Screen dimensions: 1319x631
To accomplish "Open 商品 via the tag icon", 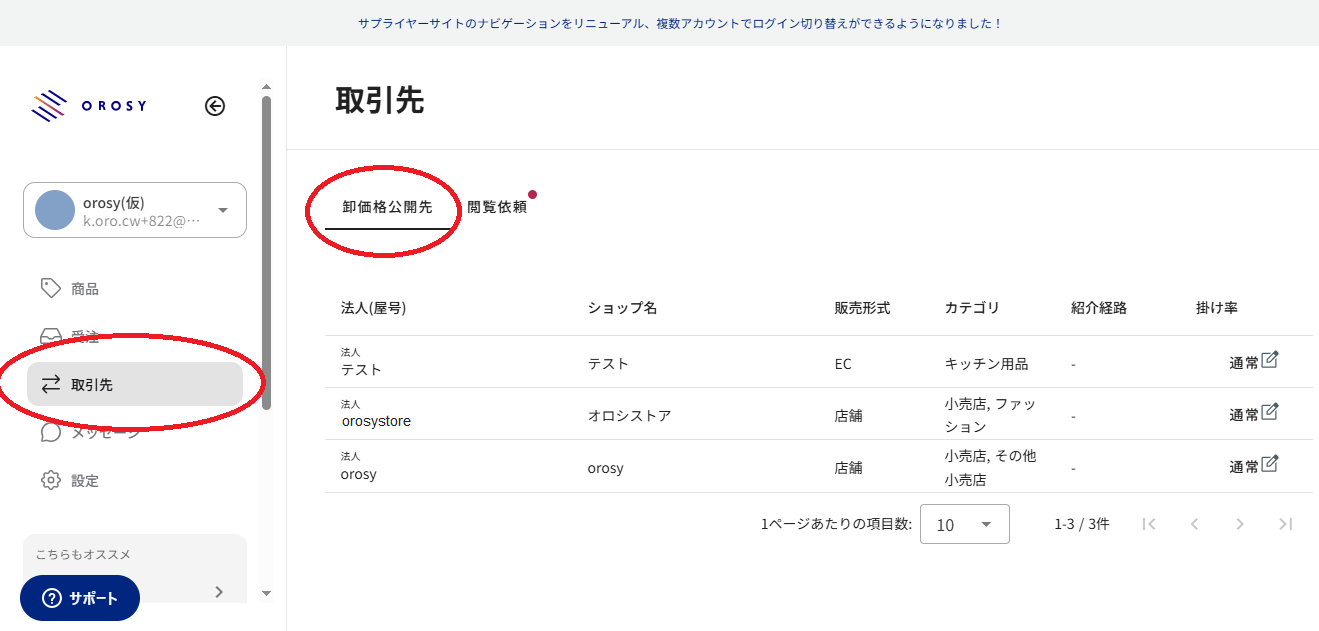I will (x=51, y=287).
